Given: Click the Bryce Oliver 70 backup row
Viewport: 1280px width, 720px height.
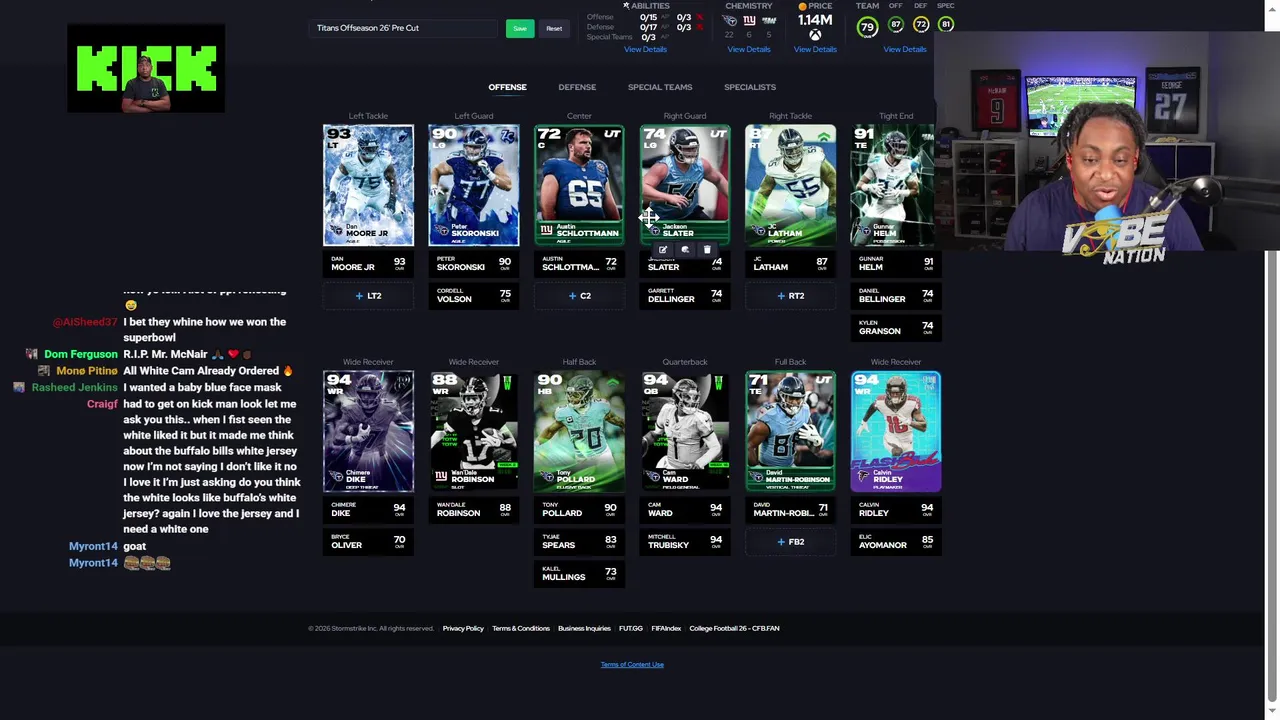Looking at the screenshot, I should tap(368, 541).
